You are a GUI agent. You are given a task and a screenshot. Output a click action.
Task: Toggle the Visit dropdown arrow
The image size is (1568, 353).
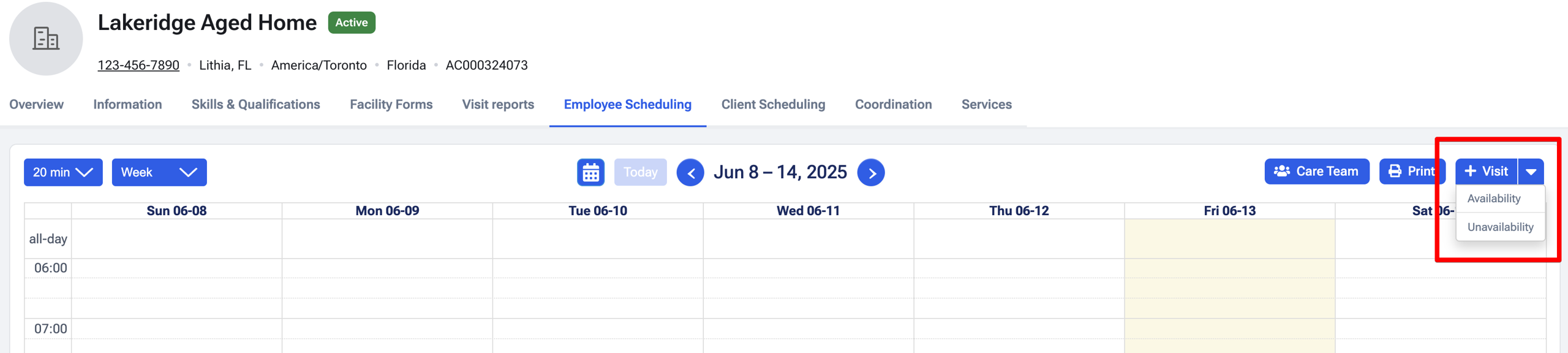(x=1531, y=172)
